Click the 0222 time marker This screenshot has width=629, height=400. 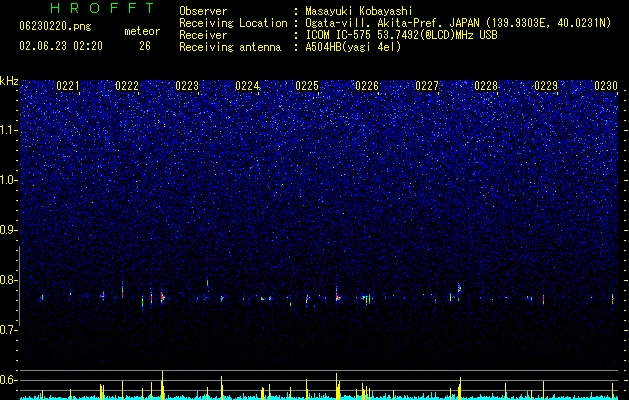point(127,86)
